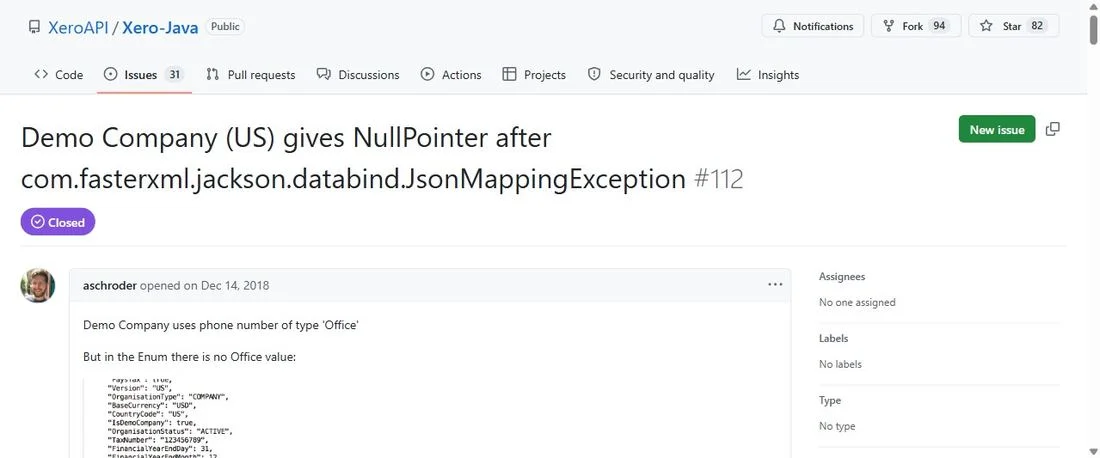Fork the repository

[916, 26]
